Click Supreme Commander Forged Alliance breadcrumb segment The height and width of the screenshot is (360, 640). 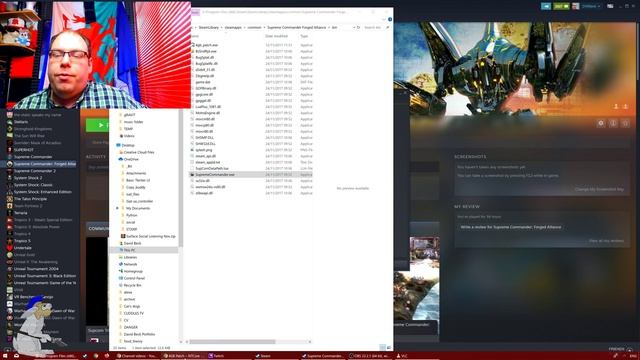pyautogui.click(x=297, y=27)
